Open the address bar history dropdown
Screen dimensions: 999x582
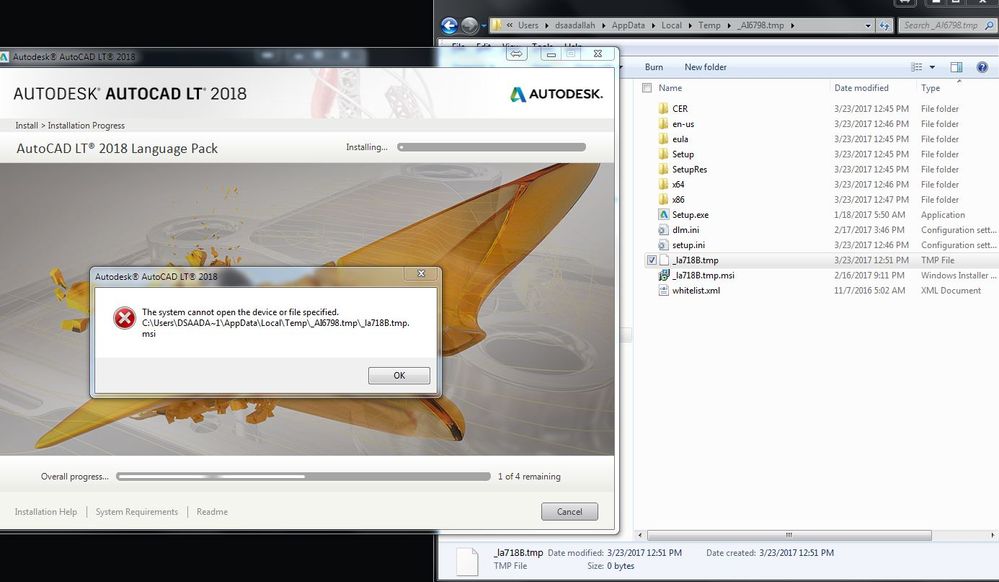pyautogui.click(x=868, y=26)
